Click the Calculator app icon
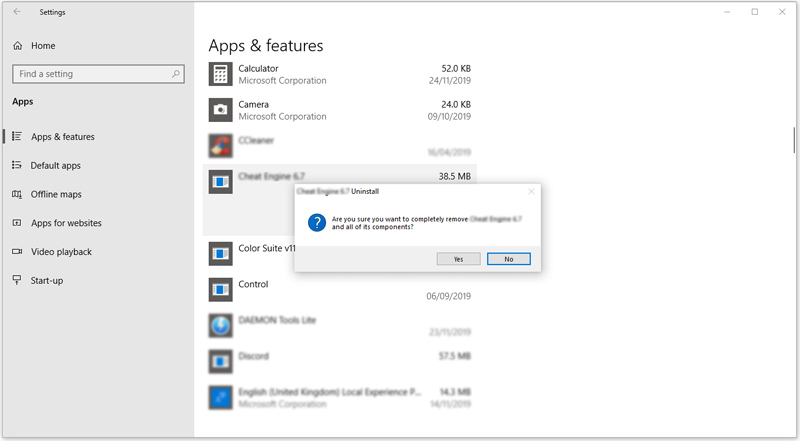The width and height of the screenshot is (800, 441). pyautogui.click(x=220, y=74)
